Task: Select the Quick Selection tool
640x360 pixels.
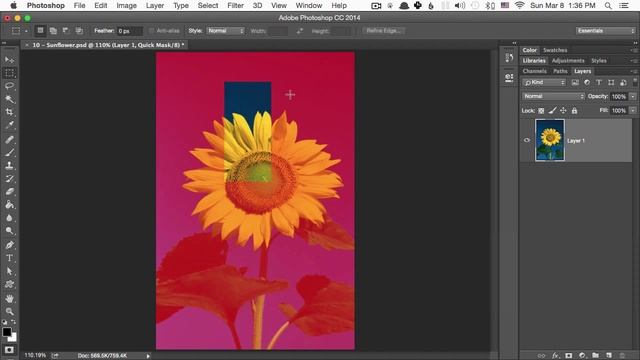Action: 9,99
